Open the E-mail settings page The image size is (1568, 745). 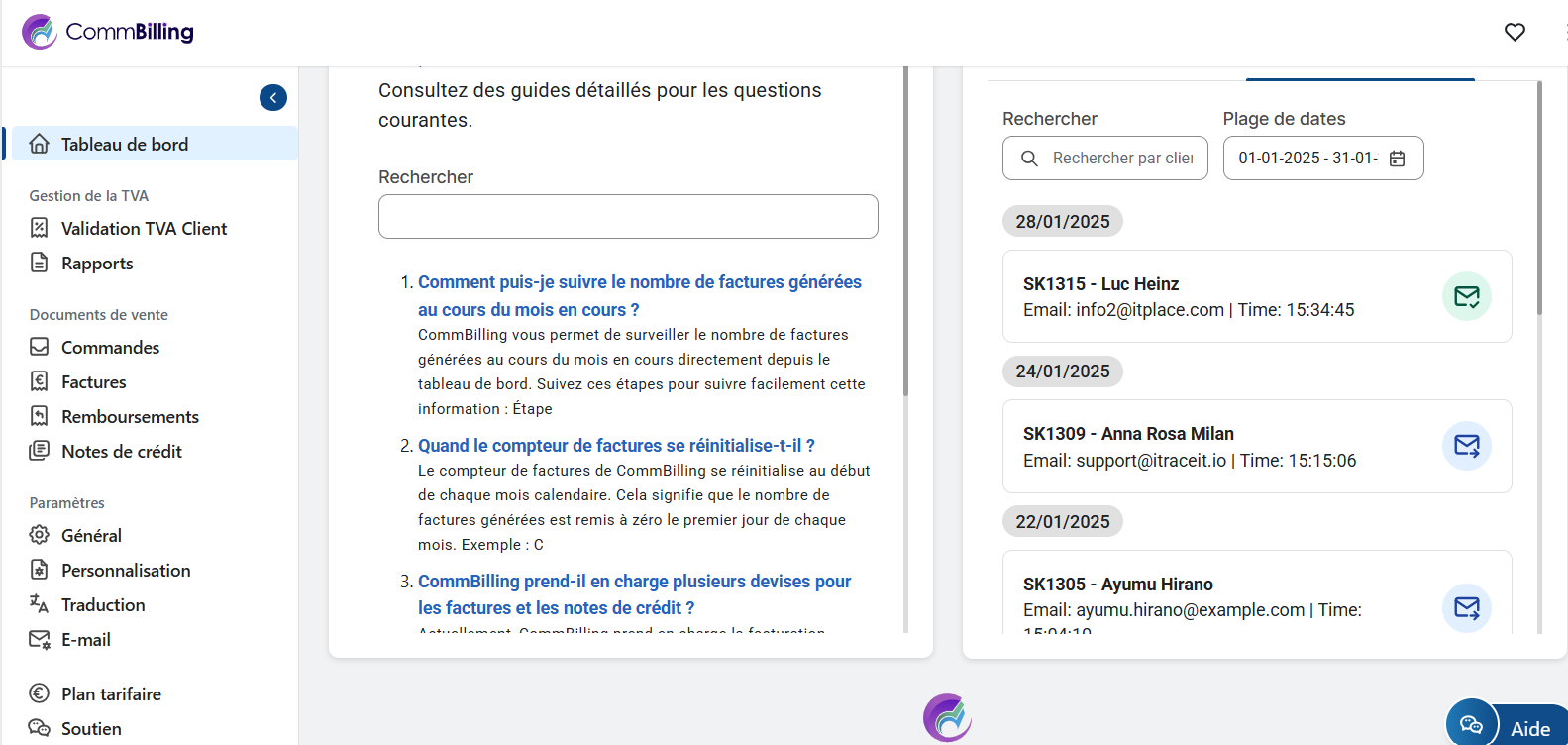point(85,640)
